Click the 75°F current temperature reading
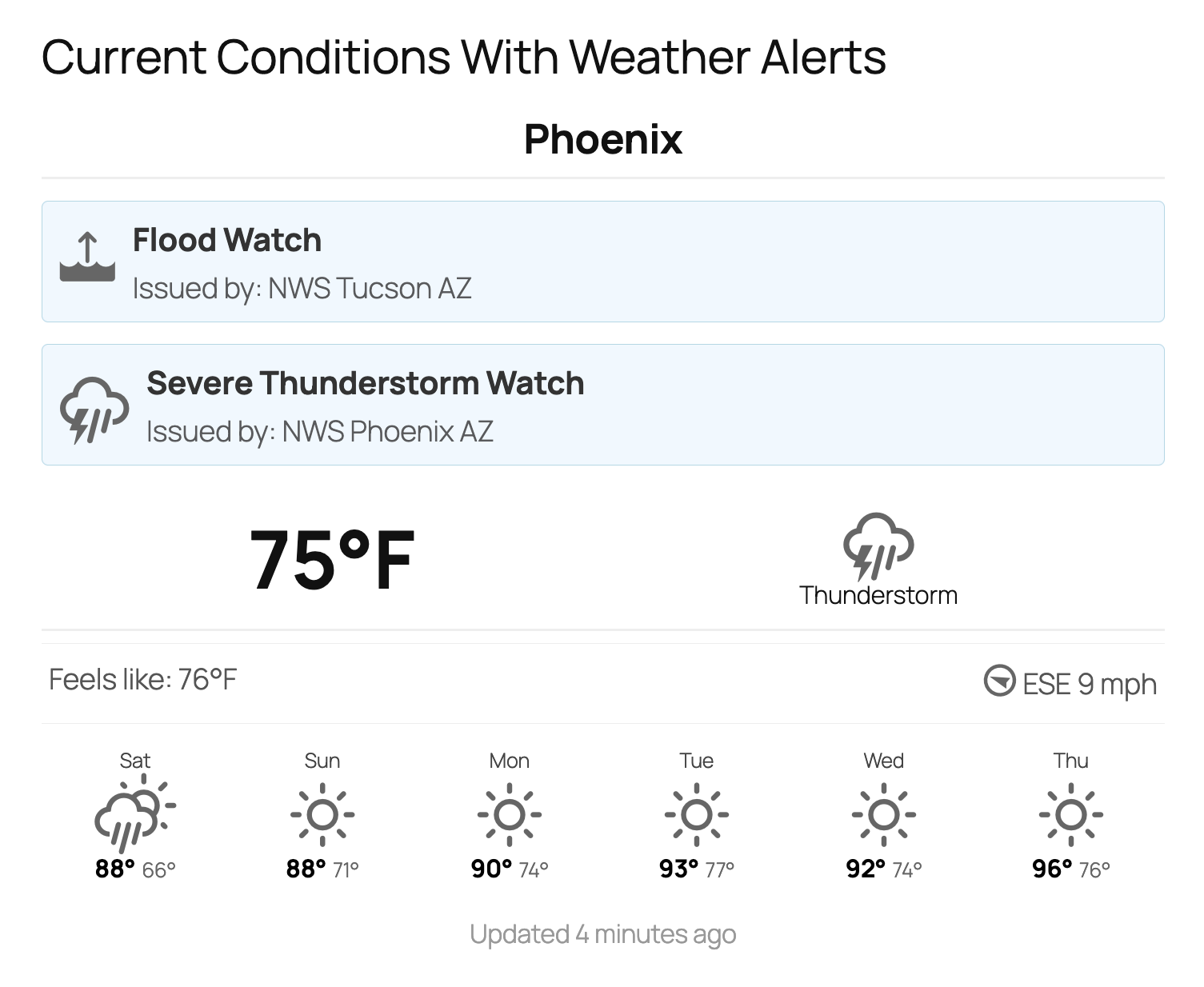1204x987 pixels. 329,560
